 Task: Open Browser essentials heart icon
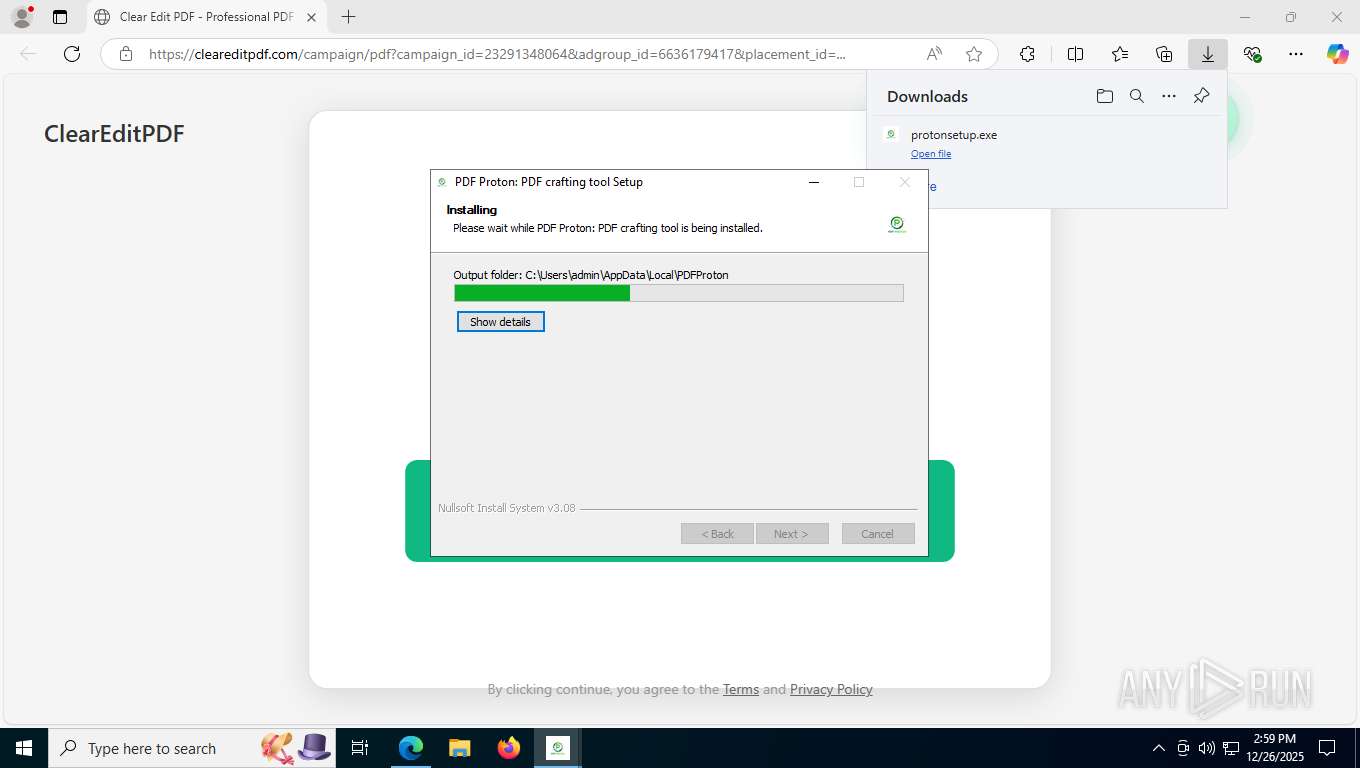(x=1252, y=54)
